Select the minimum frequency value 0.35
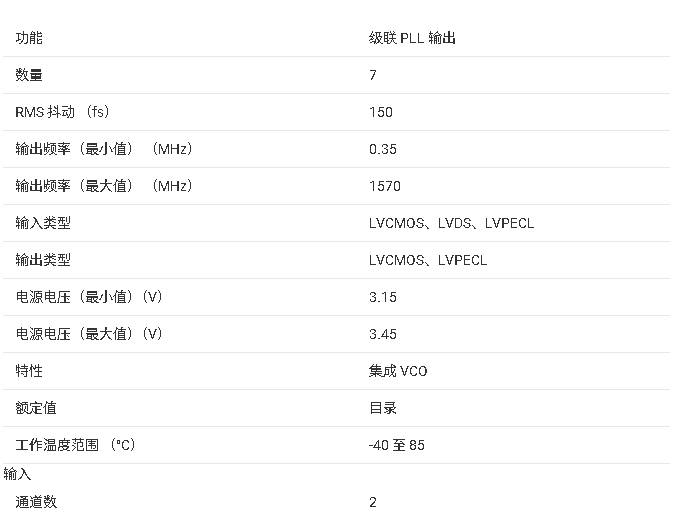Image resolution: width=684 pixels, height=520 pixels. click(x=383, y=149)
